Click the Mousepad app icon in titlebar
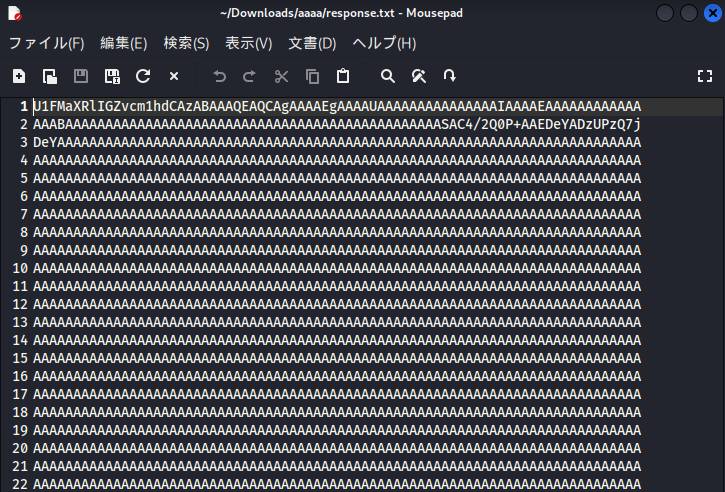Viewport: 725px width, 492px height. [x=15, y=13]
